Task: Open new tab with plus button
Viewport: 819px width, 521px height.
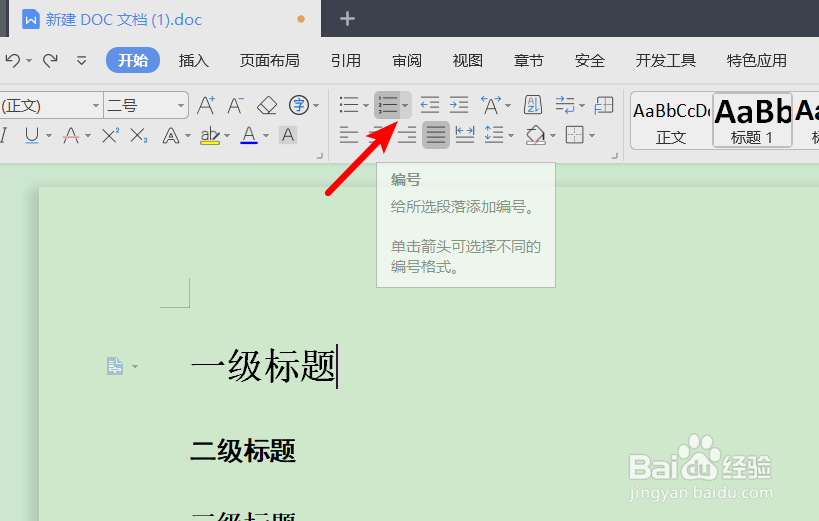Action: click(347, 19)
